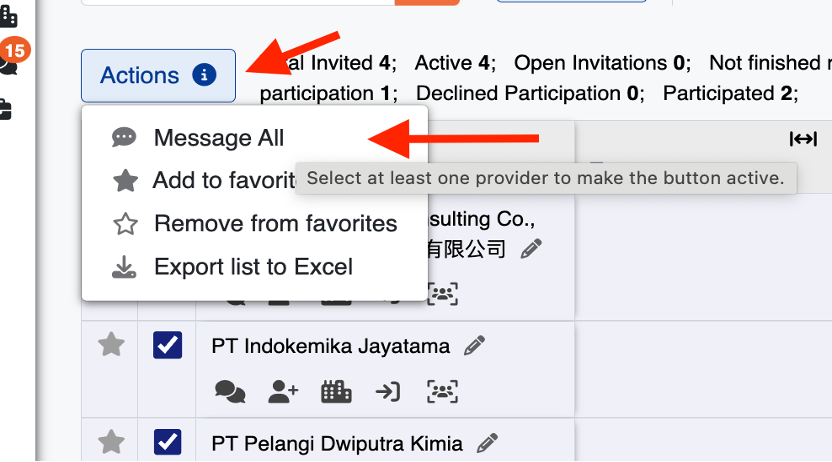Viewport: 832px width, 462px height.
Task: Edit name of PT Pelangi Dwiputra Kimia
Action: [487, 443]
